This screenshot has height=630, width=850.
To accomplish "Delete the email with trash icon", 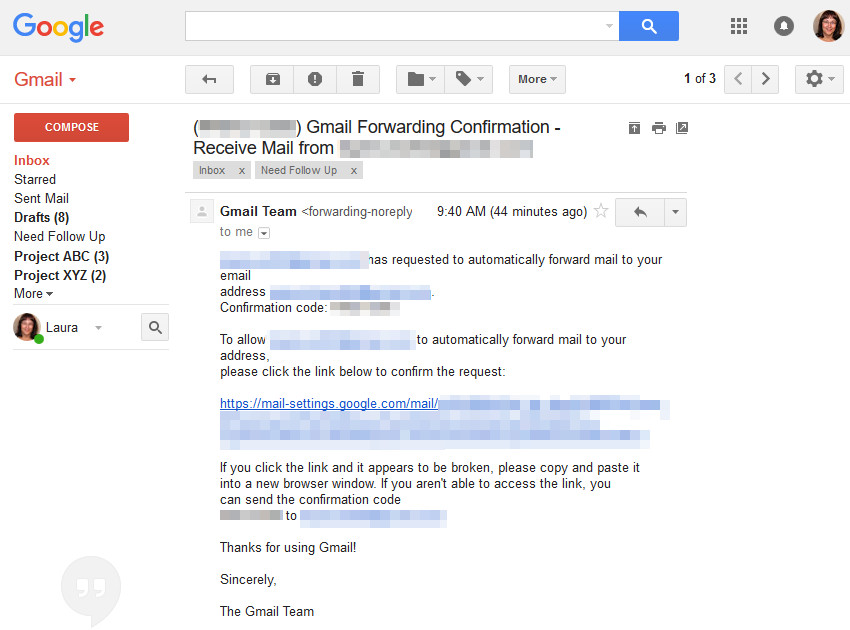I will click(358, 79).
